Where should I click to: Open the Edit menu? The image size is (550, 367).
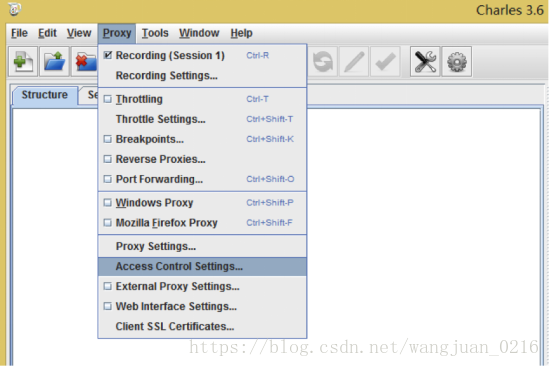(47, 33)
